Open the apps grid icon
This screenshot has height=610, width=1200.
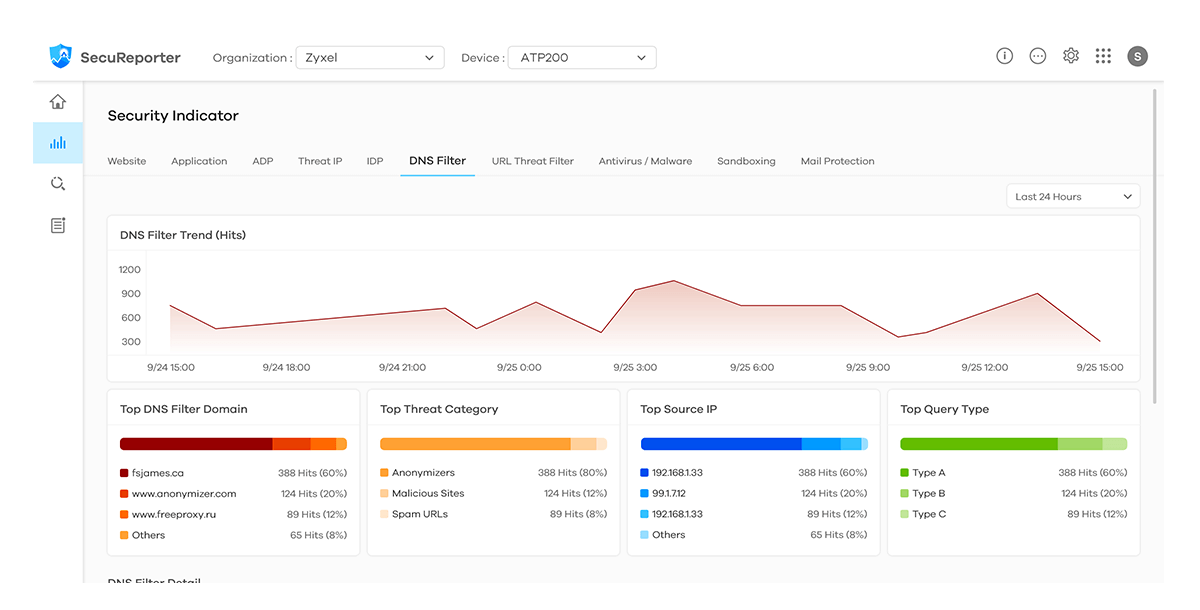[x=1103, y=56]
